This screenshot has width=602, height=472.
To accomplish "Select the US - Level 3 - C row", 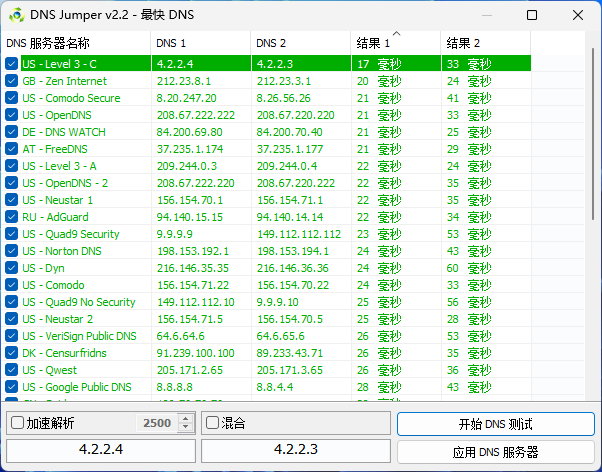I will [x=268, y=64].
